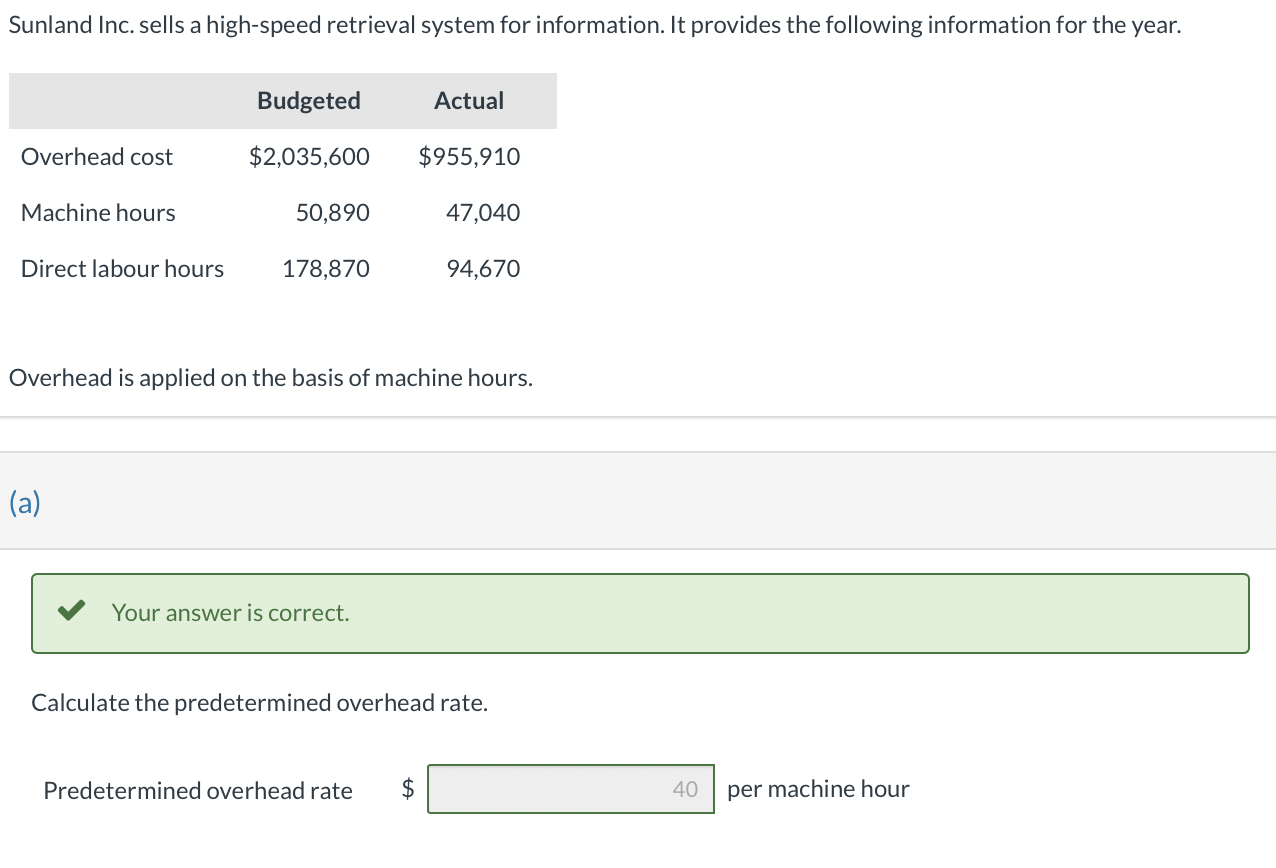Select the Calculate the predetermined overhead rate prompt
The height and width of the screenshot is (868, 1276).
tap(260, 703)
